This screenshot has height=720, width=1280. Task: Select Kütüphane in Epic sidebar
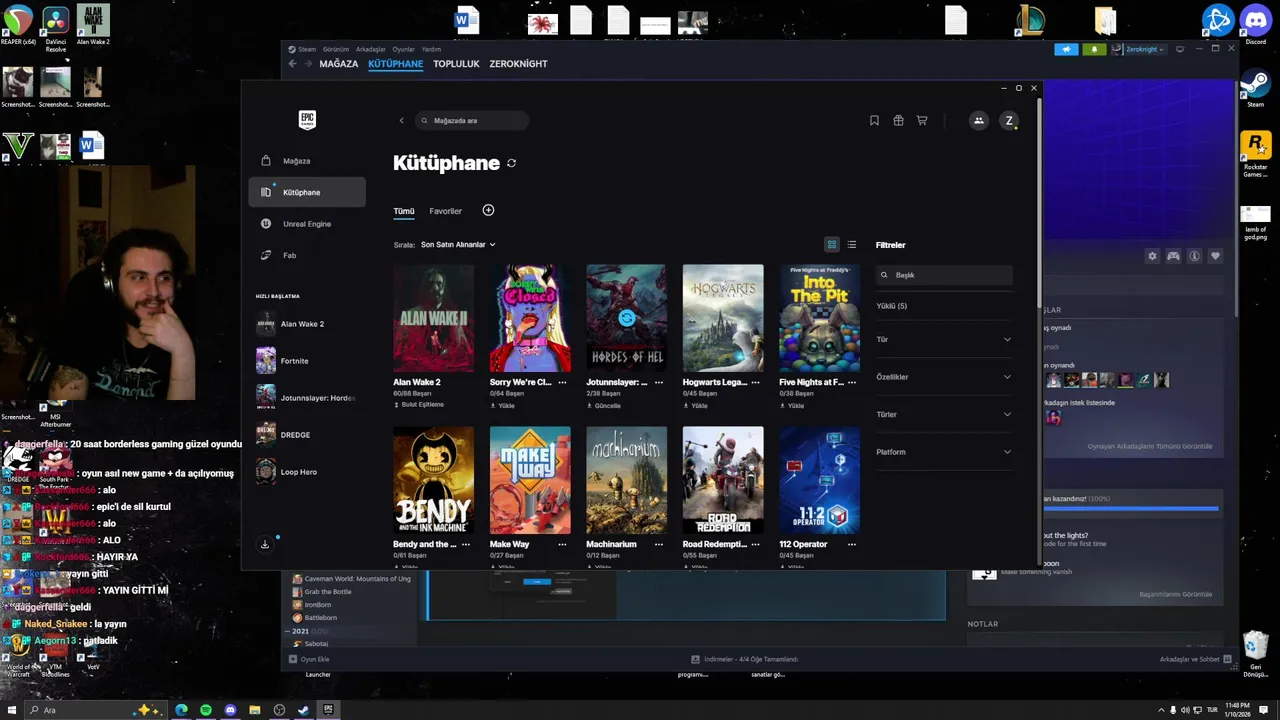[307, 192]
